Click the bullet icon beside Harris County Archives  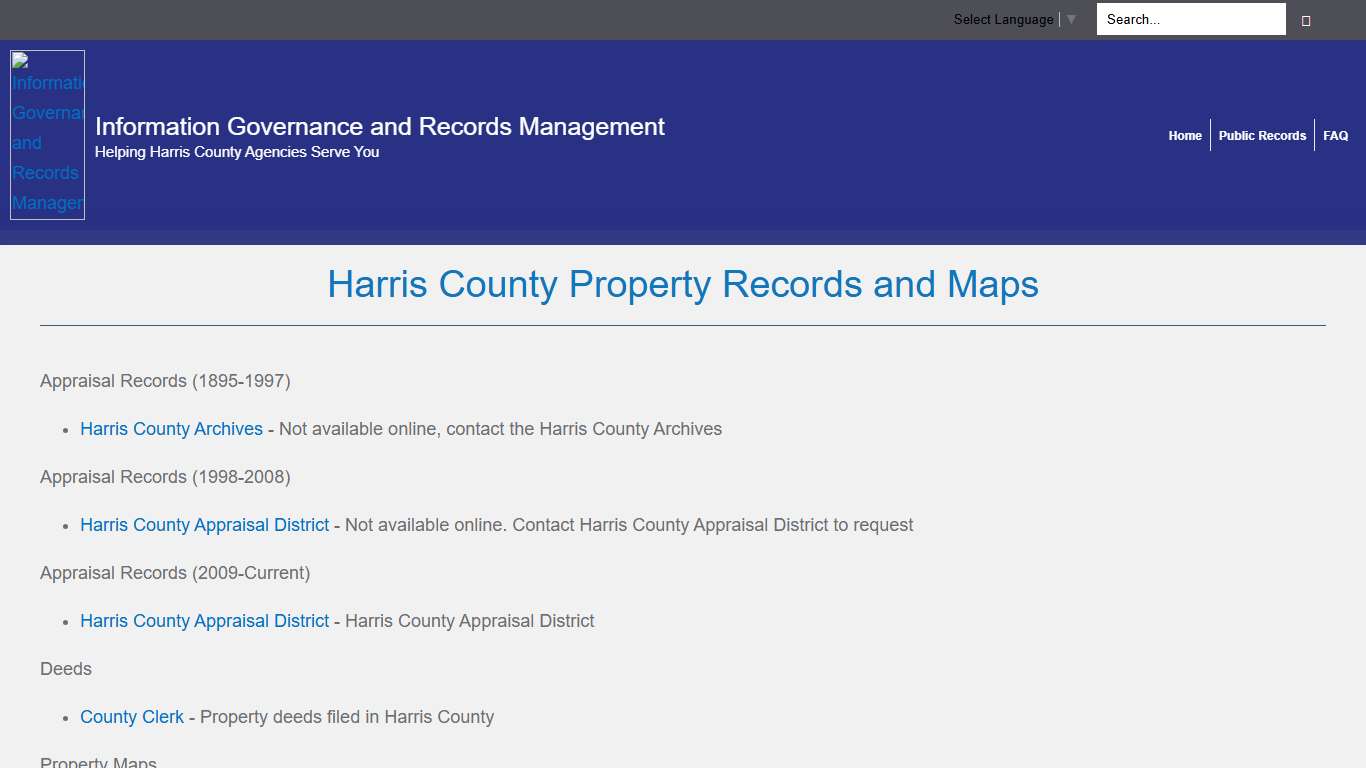click(65, 429)
